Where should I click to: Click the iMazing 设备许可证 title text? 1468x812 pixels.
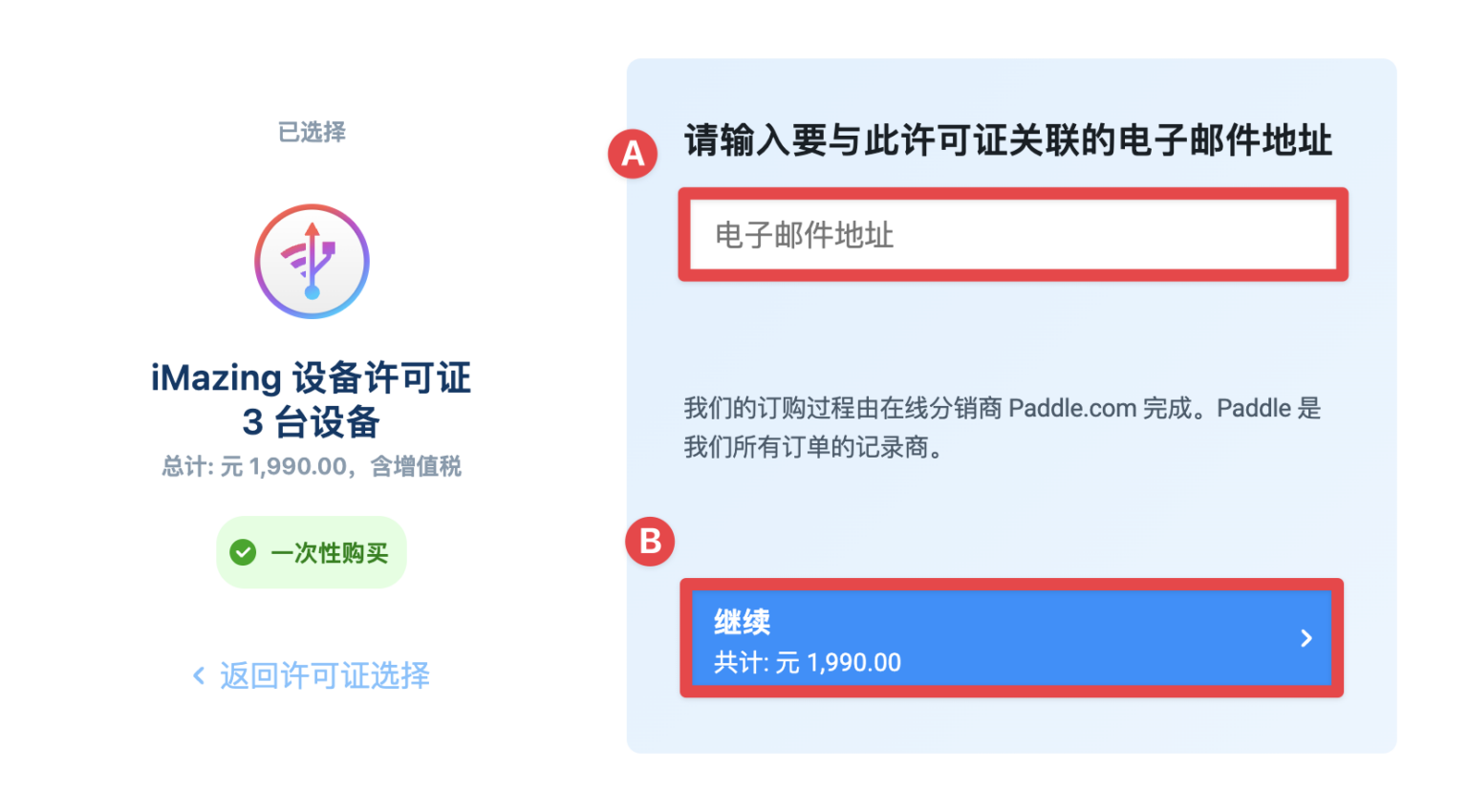point(312,376)
